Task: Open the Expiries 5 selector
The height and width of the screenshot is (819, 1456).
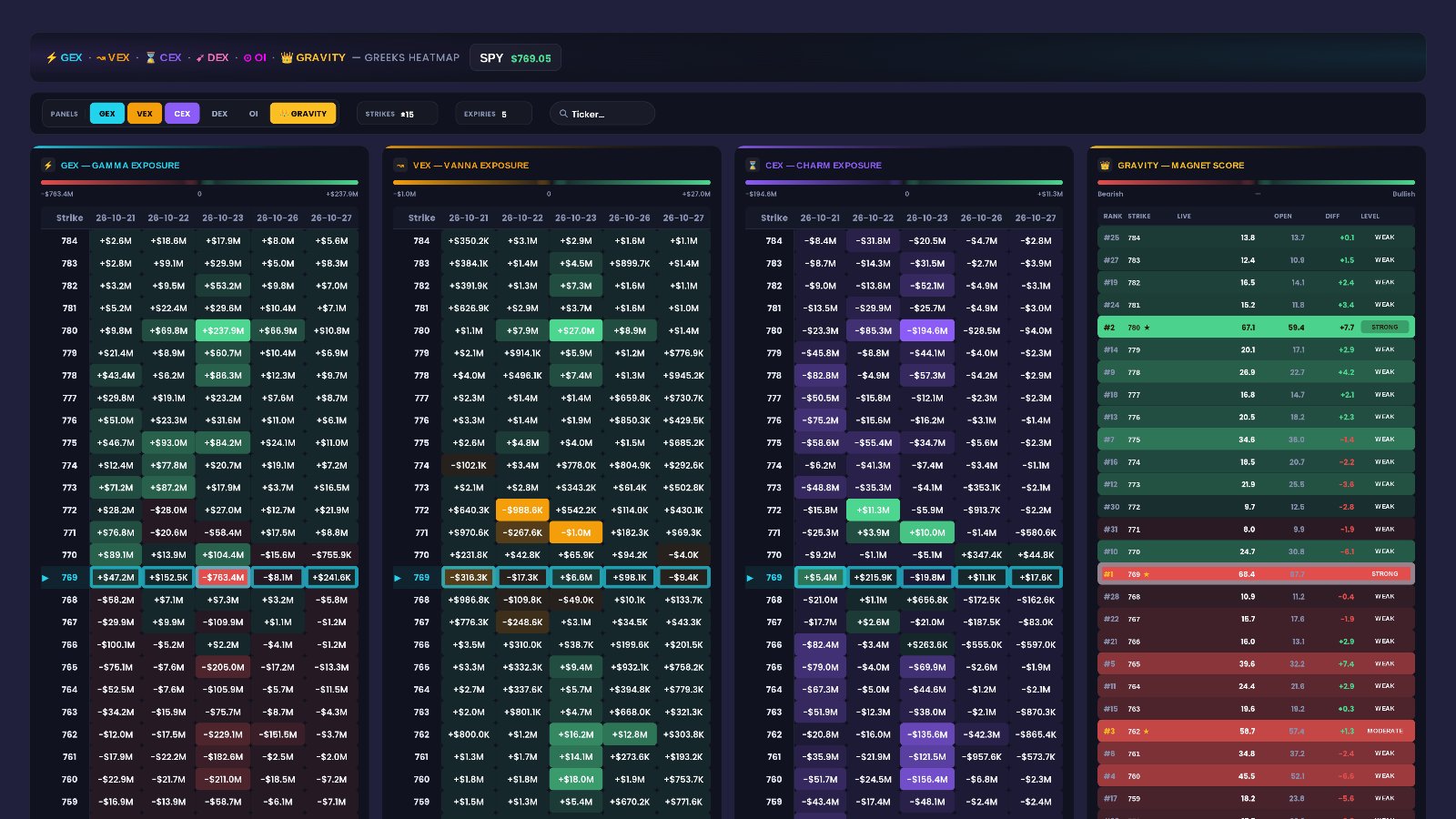Action: point(494,114)
